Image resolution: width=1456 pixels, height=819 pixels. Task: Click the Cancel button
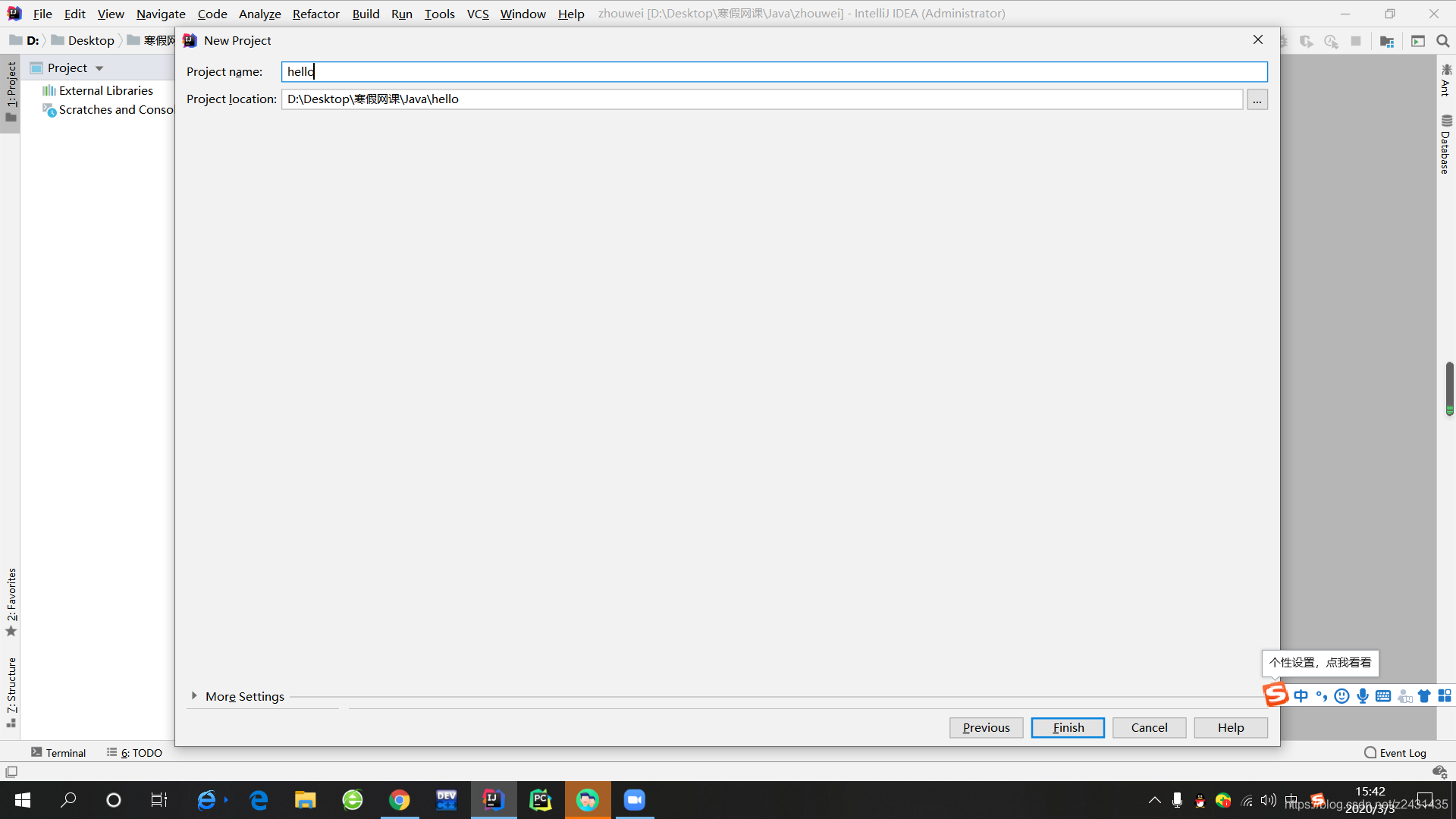coord(1149,726)
